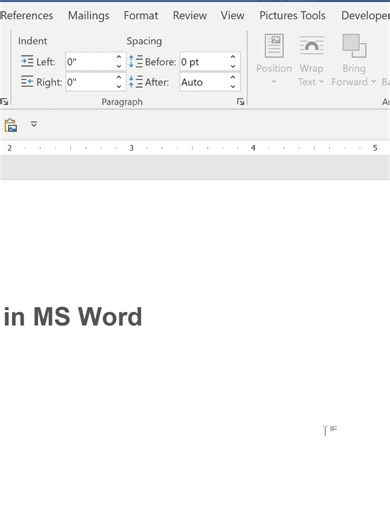Open the Position picture layout menu

coord(274,59)
